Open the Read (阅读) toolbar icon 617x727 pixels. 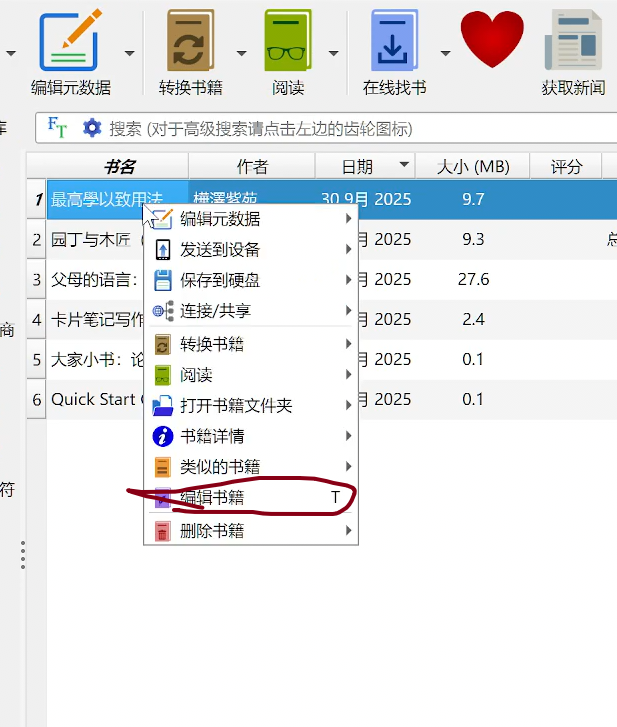pos(288,44)
